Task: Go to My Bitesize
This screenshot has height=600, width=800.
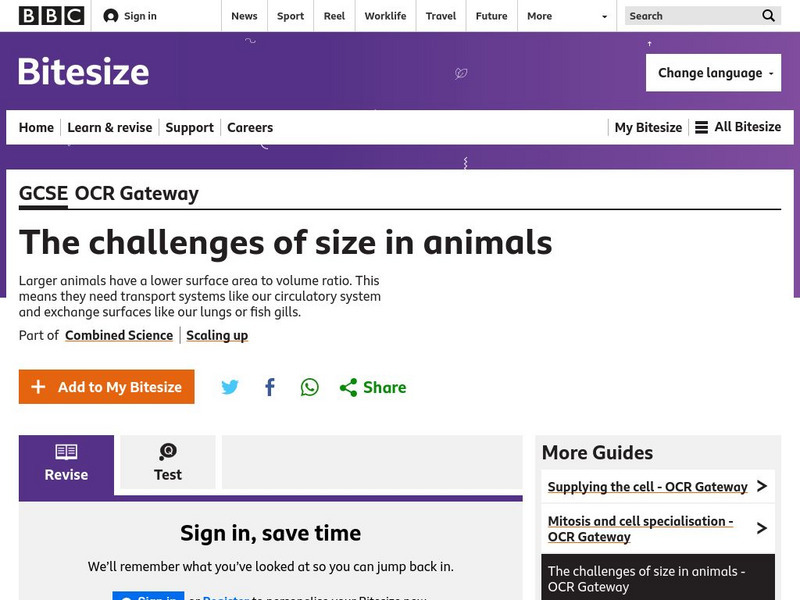Action: [x=648, y=127]
